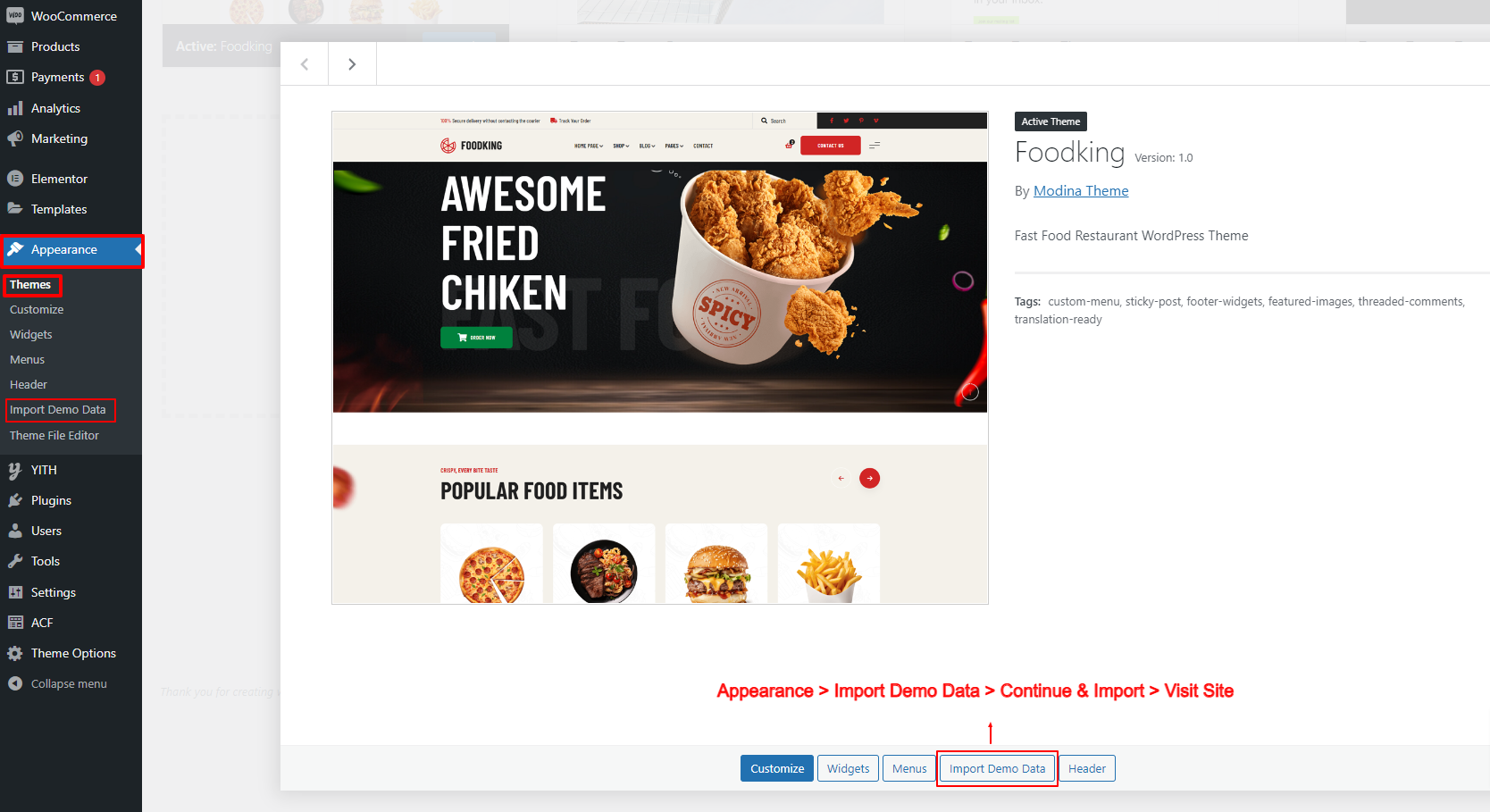Image resolution: width=1490 pixels, height=812 pixels.
Task: Click the Analytics bar chart icon
Action: (x=15, y=108)
